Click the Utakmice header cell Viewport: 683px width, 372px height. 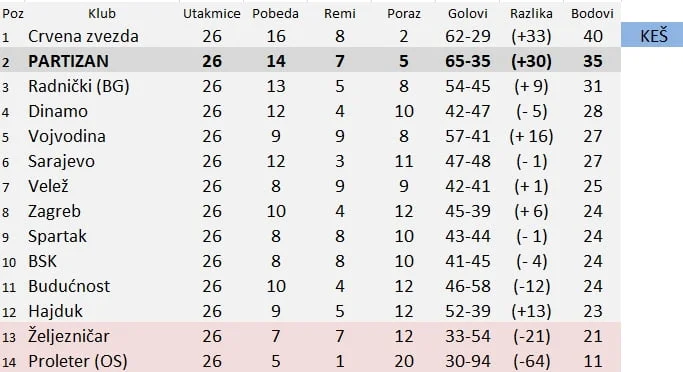tap(212, 14)
